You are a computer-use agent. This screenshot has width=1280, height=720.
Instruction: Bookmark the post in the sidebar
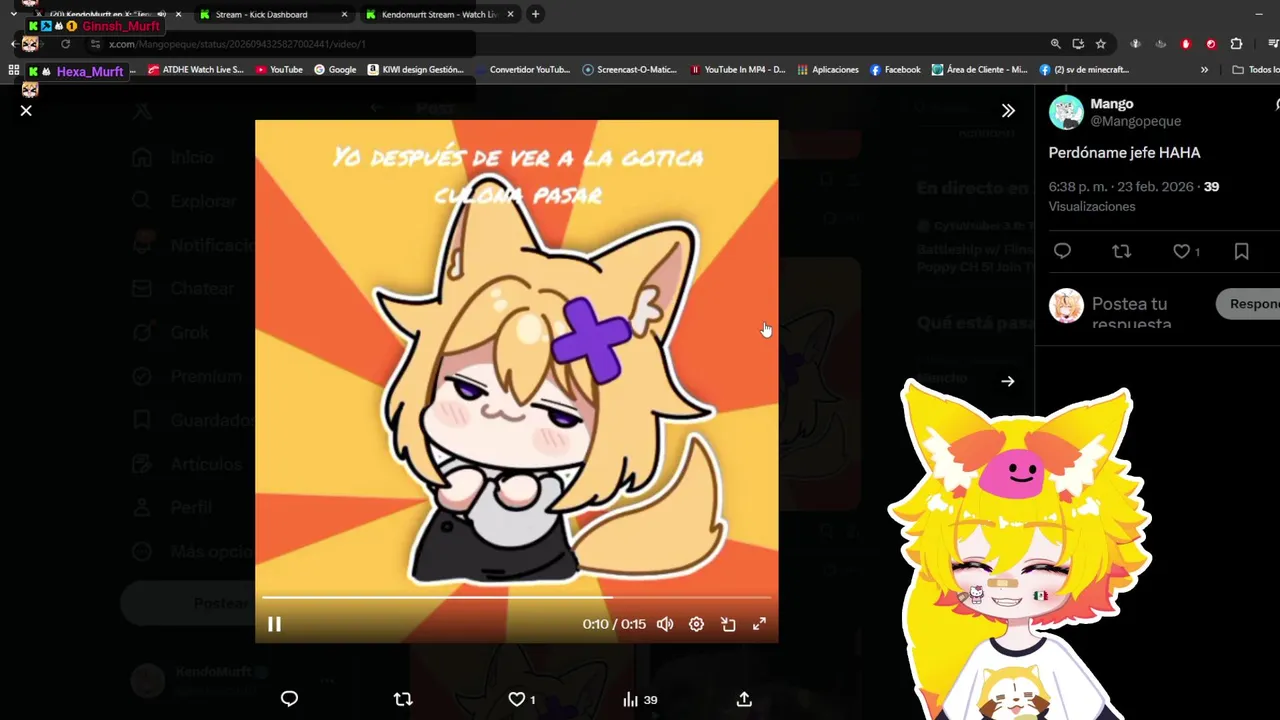tap(1241, 252)
